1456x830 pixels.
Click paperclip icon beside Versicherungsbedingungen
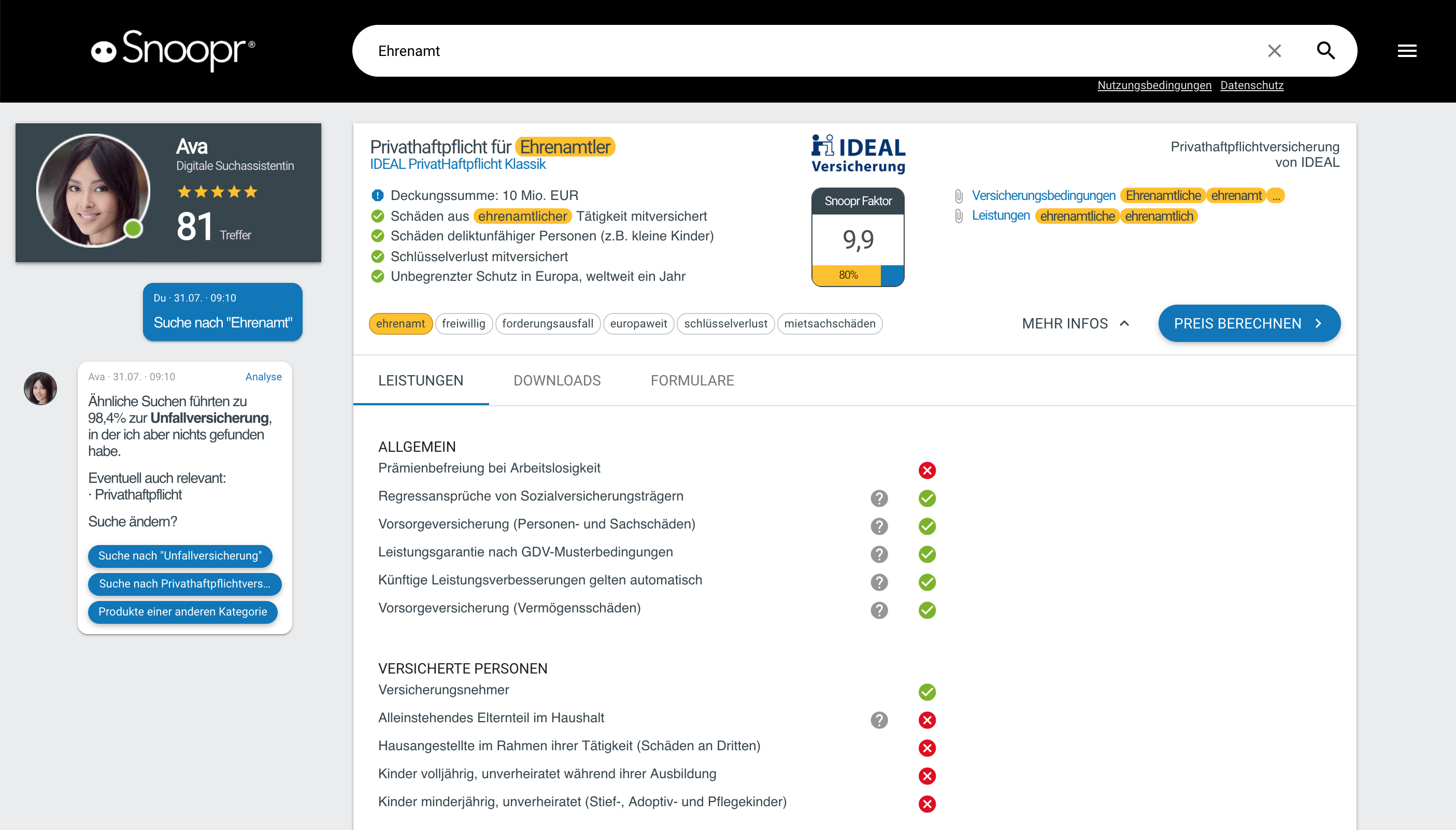(x=958, y=196)
